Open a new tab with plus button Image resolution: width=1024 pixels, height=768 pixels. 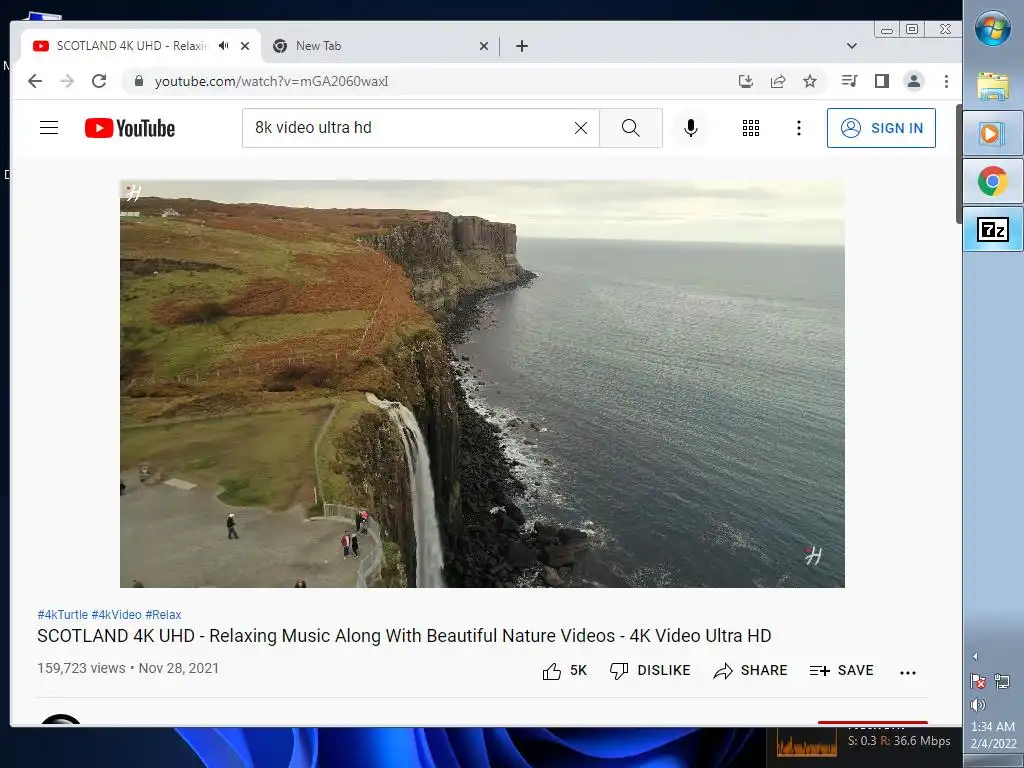522,46
